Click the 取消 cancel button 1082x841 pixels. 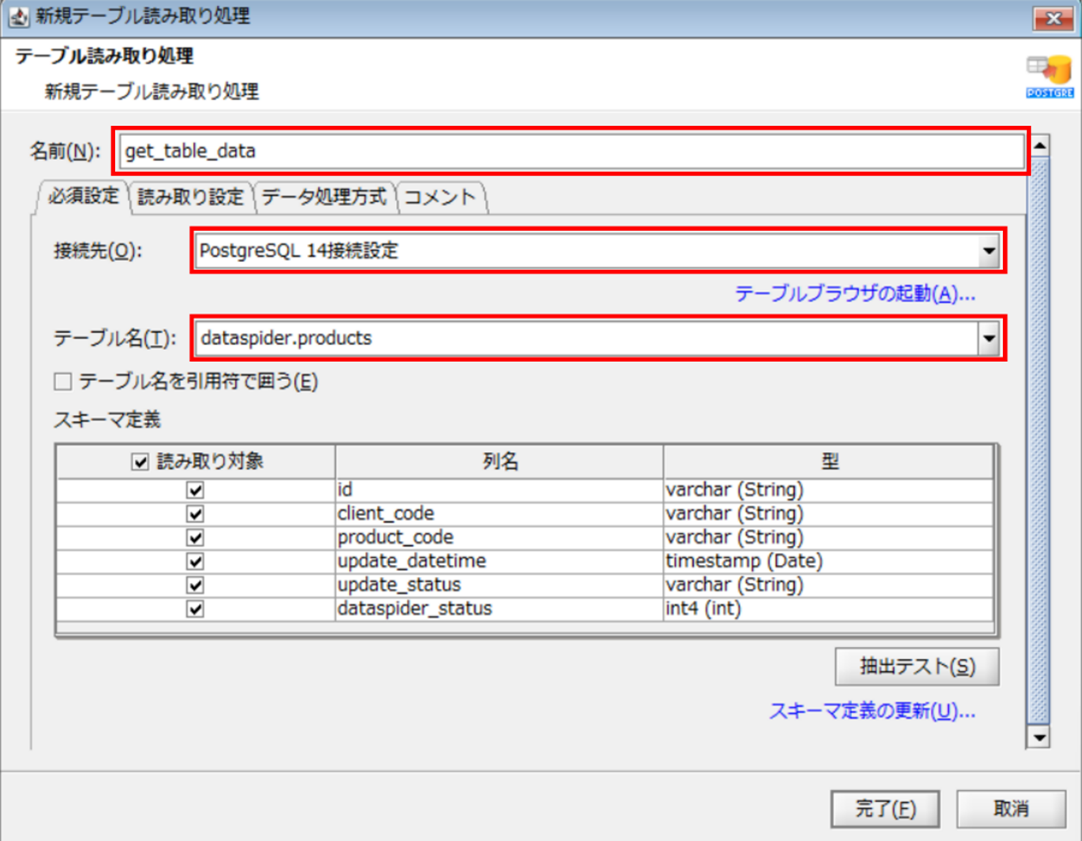tap(1011, 808)
